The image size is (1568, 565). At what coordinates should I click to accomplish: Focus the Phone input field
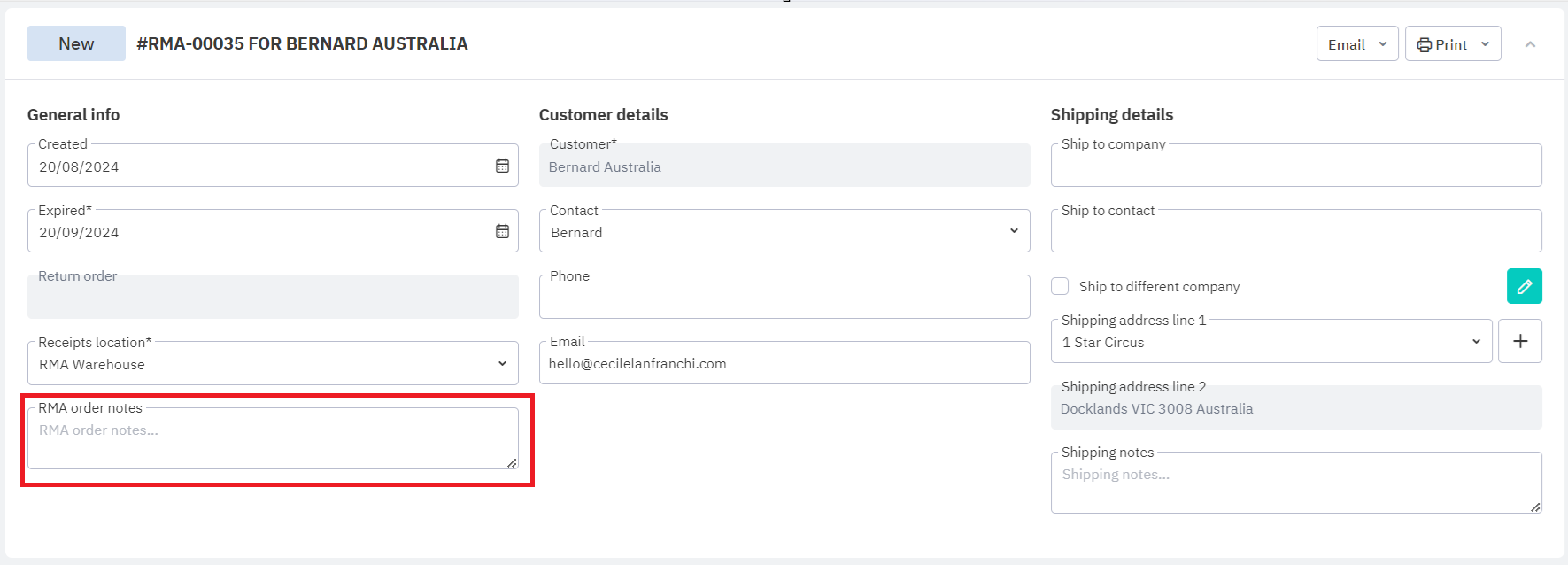[x=784, y=298]
